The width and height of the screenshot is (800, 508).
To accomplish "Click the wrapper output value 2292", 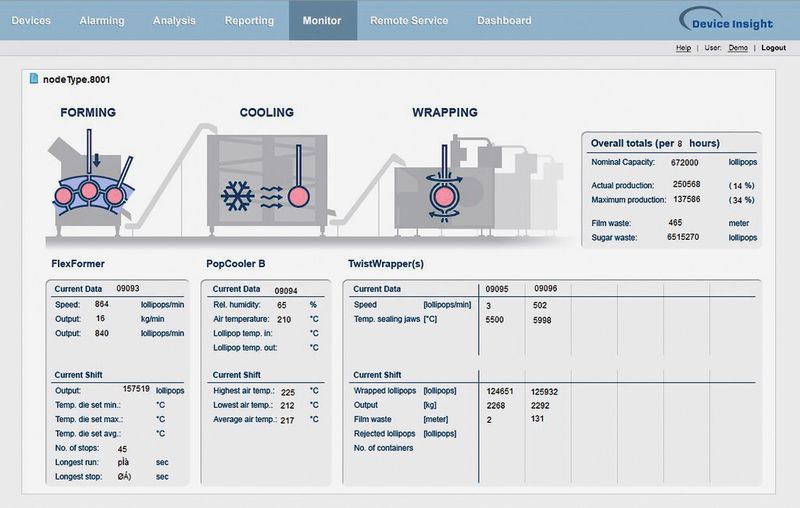I will point(540,405).
